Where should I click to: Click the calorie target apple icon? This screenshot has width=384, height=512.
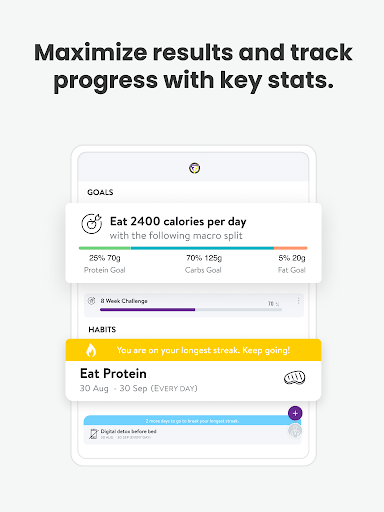(92, 224)
